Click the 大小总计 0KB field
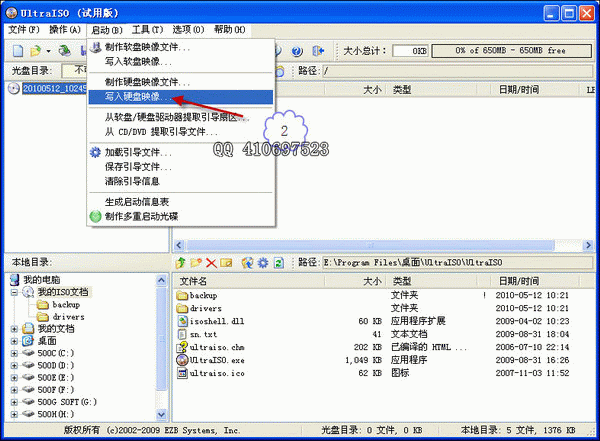Screen dimensions: 600x441 (410, 51)
